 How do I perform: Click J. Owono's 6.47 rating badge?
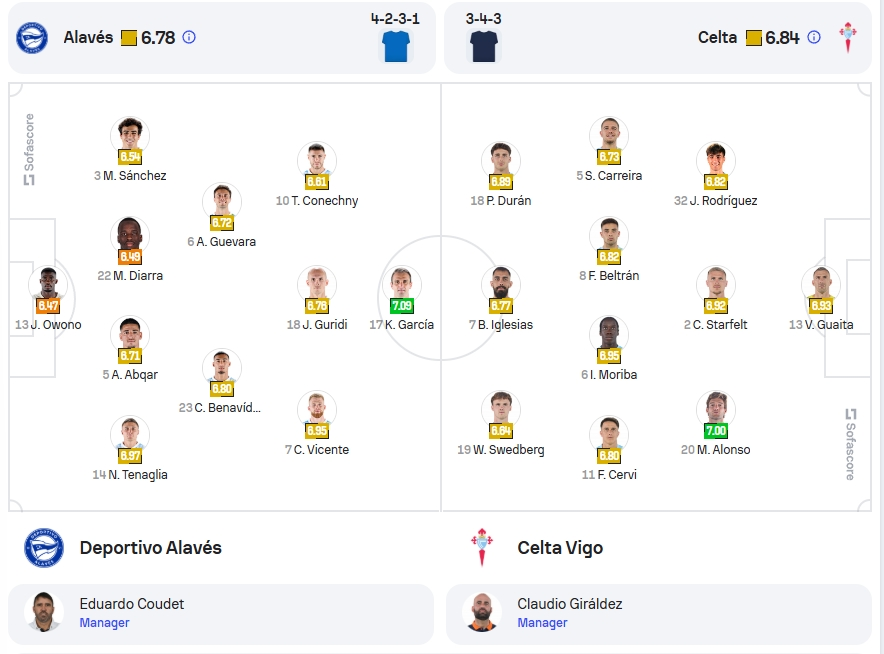48,306
